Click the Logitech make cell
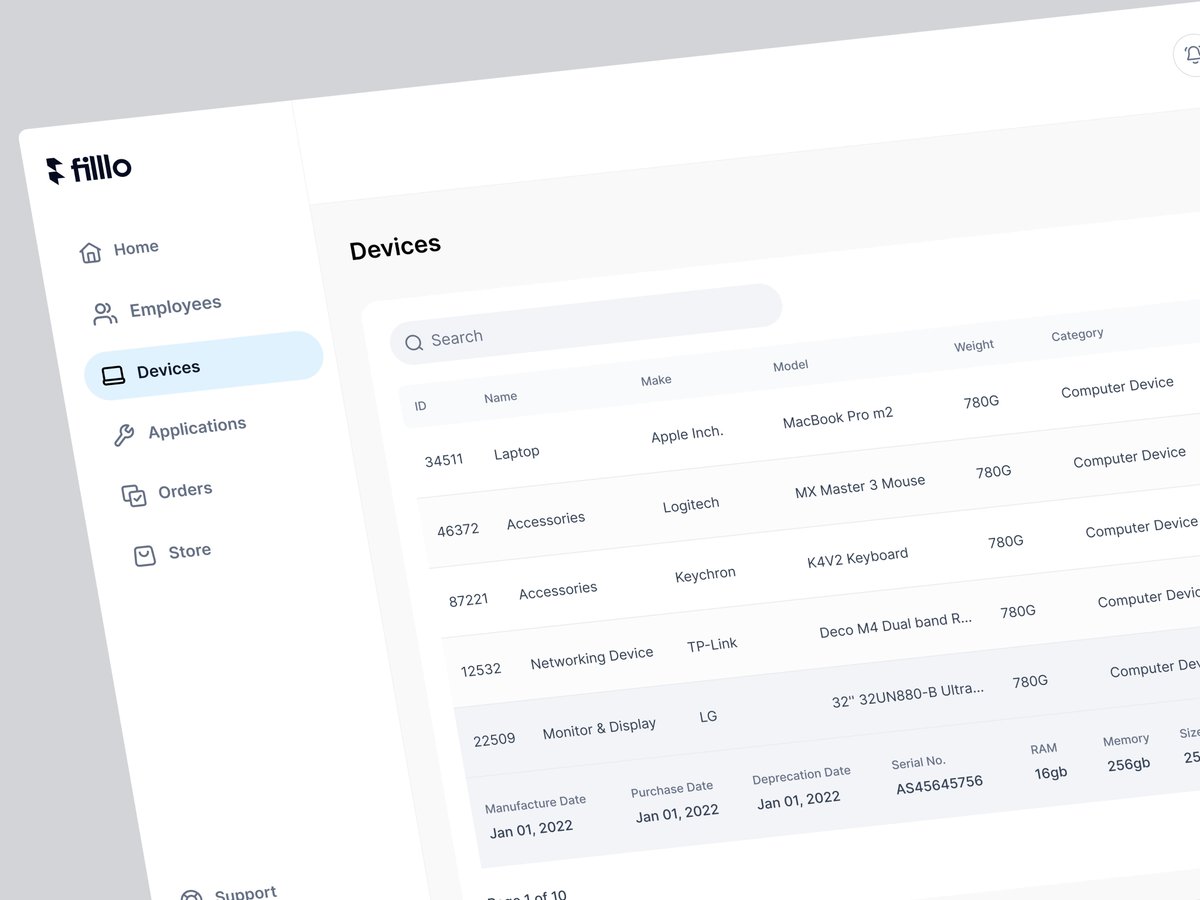This screenshot has height=900, width=1200. pyautogui.click(x=691, y=504)
